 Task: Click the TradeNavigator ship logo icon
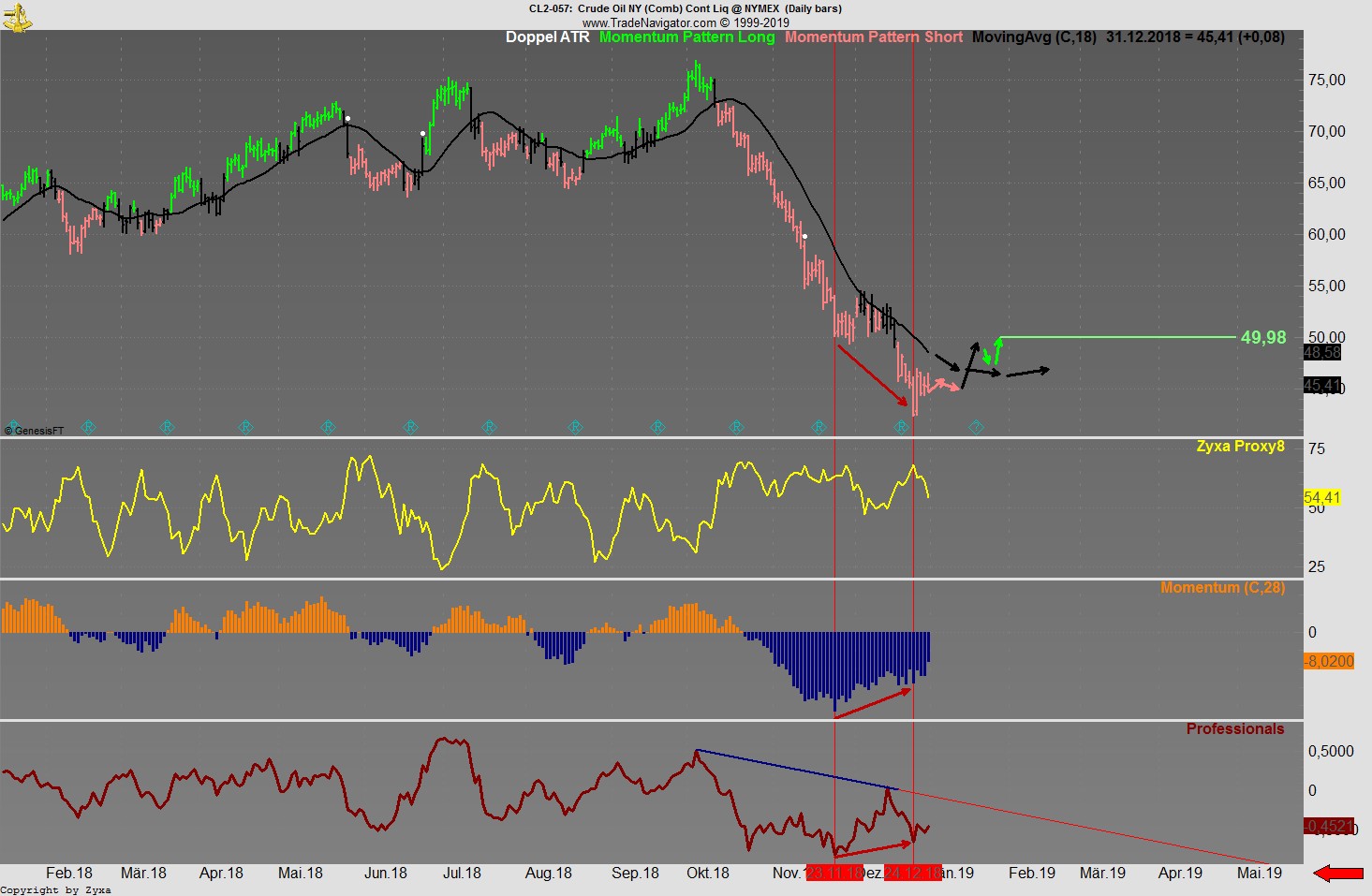tap(16, 16)
